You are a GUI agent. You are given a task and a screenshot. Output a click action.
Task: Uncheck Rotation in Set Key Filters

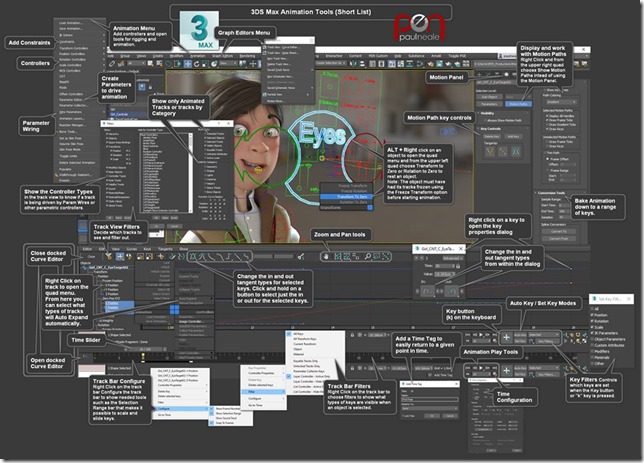click(x=592, y=321)
